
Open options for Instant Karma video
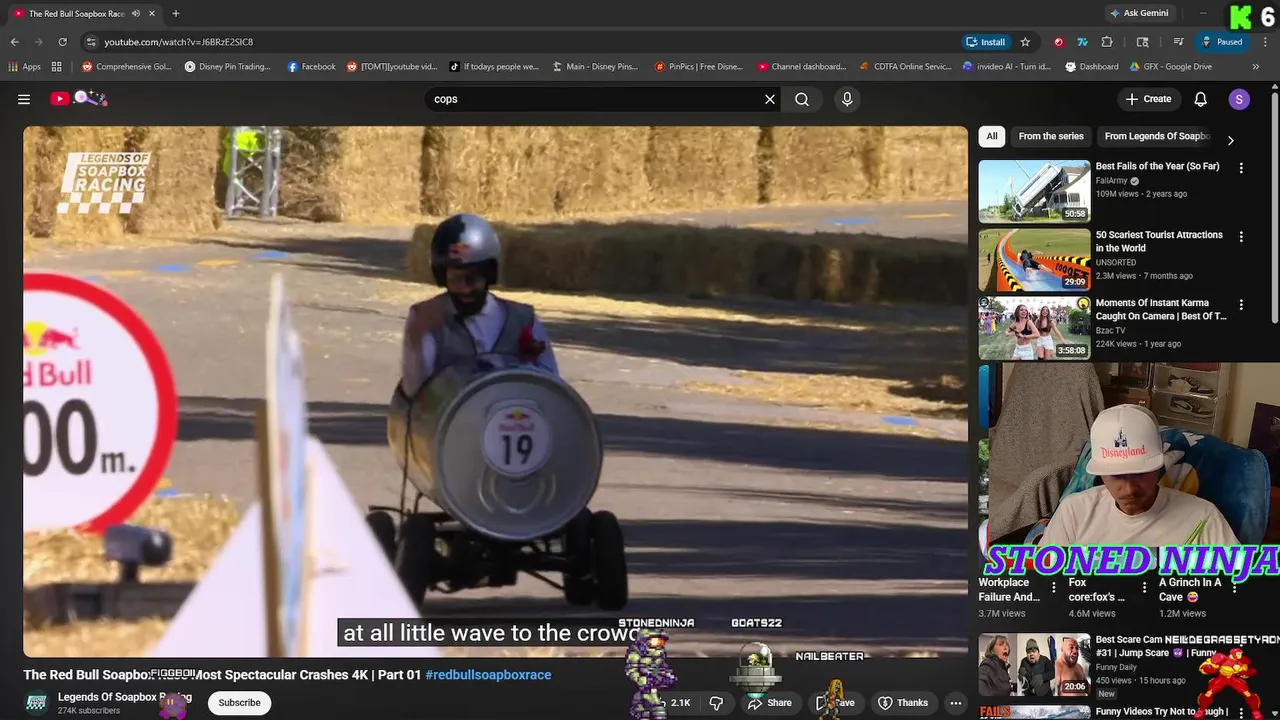click(x=1241, y=305)
